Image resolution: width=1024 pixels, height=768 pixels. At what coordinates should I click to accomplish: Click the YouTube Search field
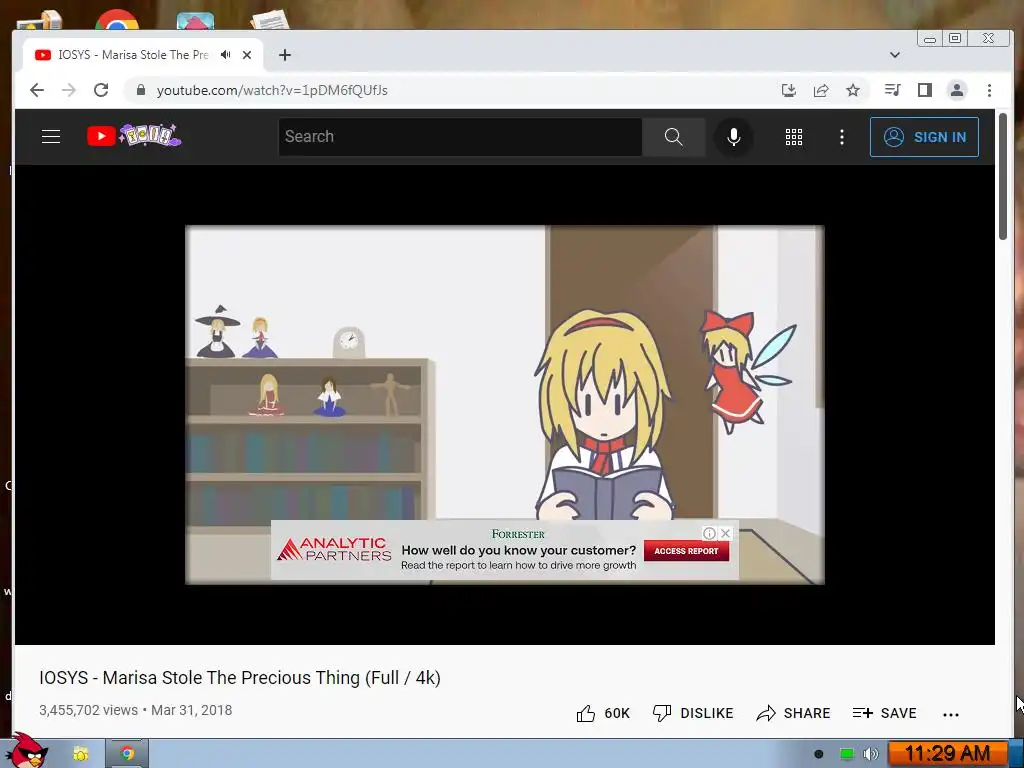click(x=460, y=136)
